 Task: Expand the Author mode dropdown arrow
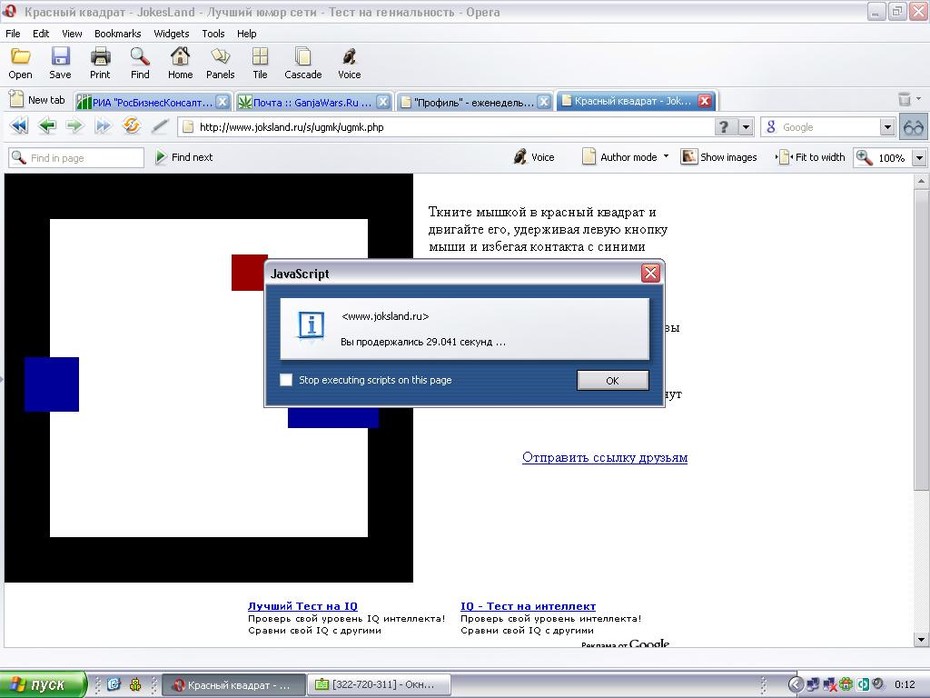[x=666, y=157]
